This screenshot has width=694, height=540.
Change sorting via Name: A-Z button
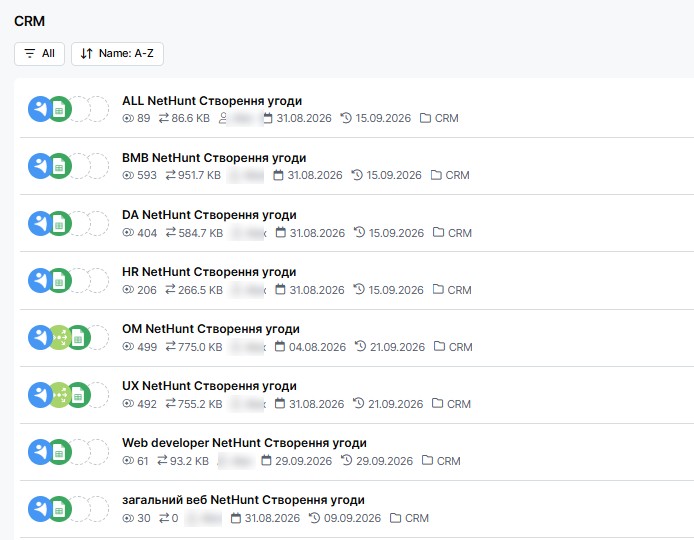tap(117, 54)
